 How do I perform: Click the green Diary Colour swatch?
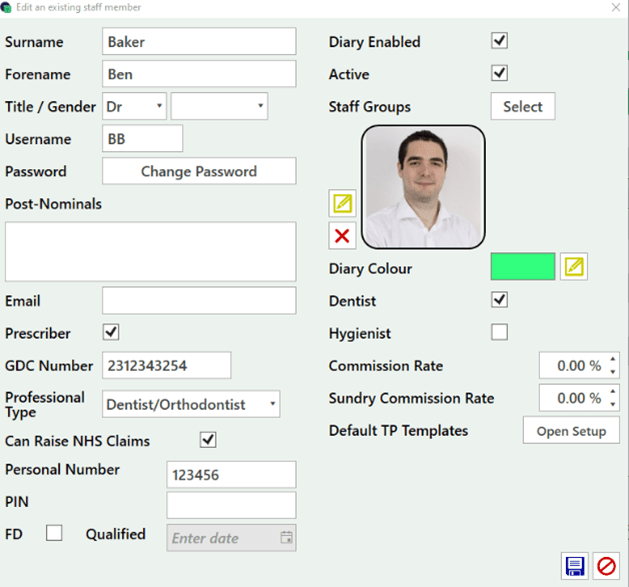pyautogui.click(x=522, y=266)
